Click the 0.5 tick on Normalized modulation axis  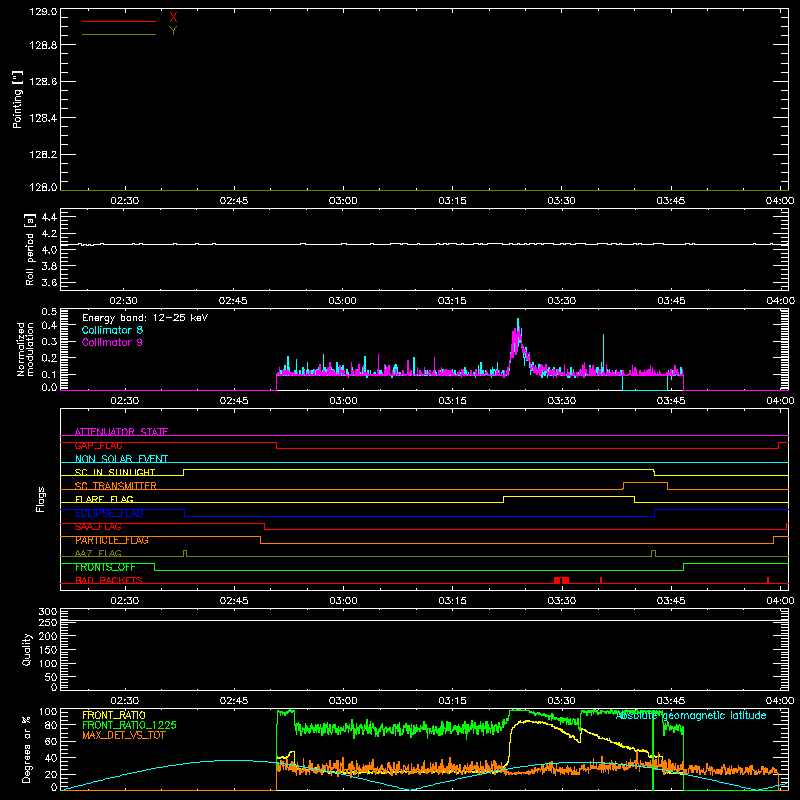[x=49, y=312]
